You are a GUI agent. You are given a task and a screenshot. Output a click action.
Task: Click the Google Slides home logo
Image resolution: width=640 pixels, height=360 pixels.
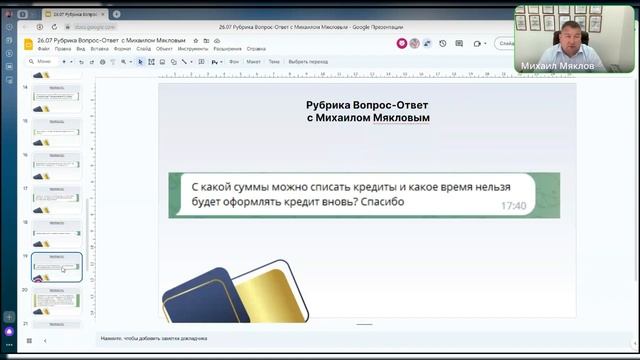click(x=28, y=44)
